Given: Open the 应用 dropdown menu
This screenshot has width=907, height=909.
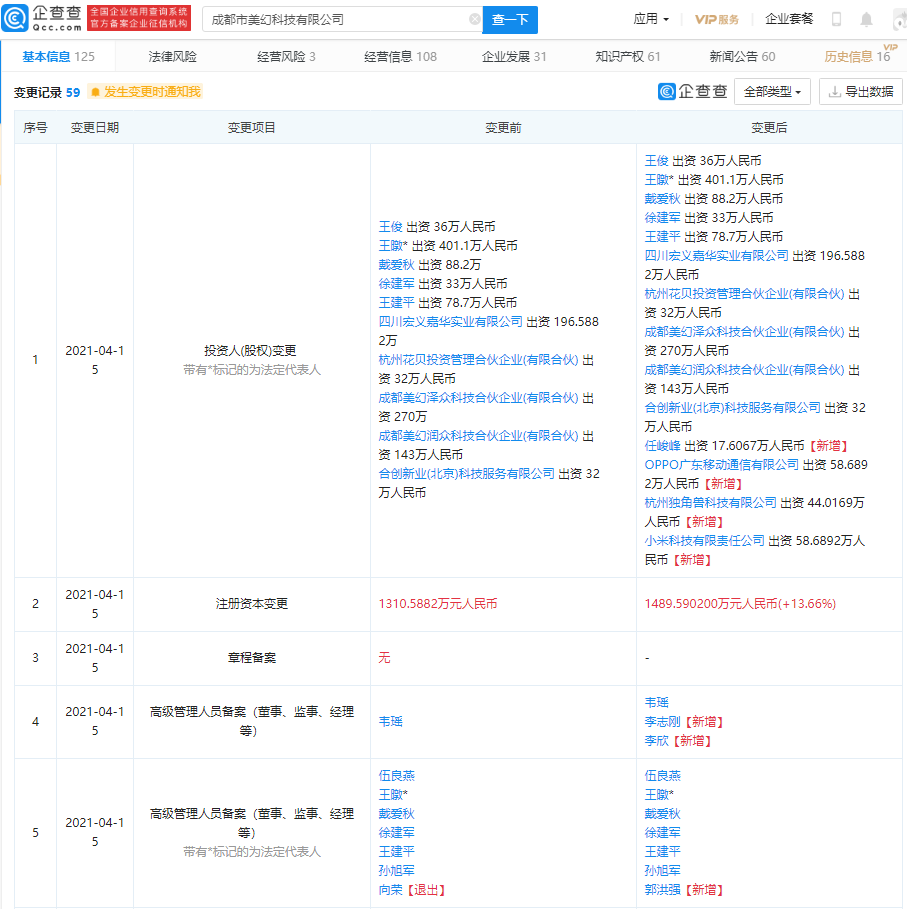Looking at the screenshot, I should click(x=651, y=19).
